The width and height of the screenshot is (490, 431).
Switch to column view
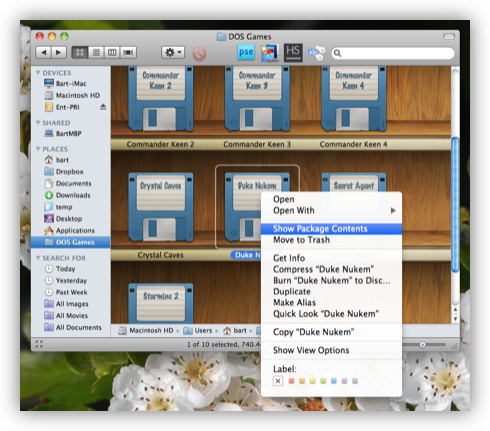(112, 52)
